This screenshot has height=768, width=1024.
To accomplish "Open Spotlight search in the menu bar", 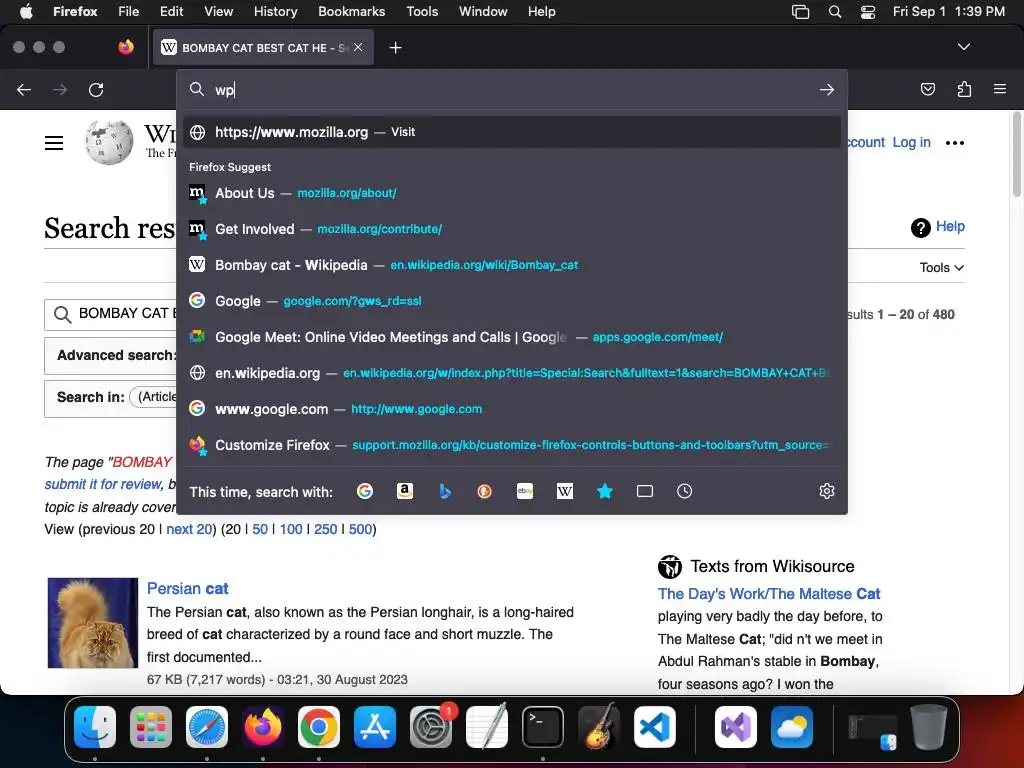I will click(835, 11).
